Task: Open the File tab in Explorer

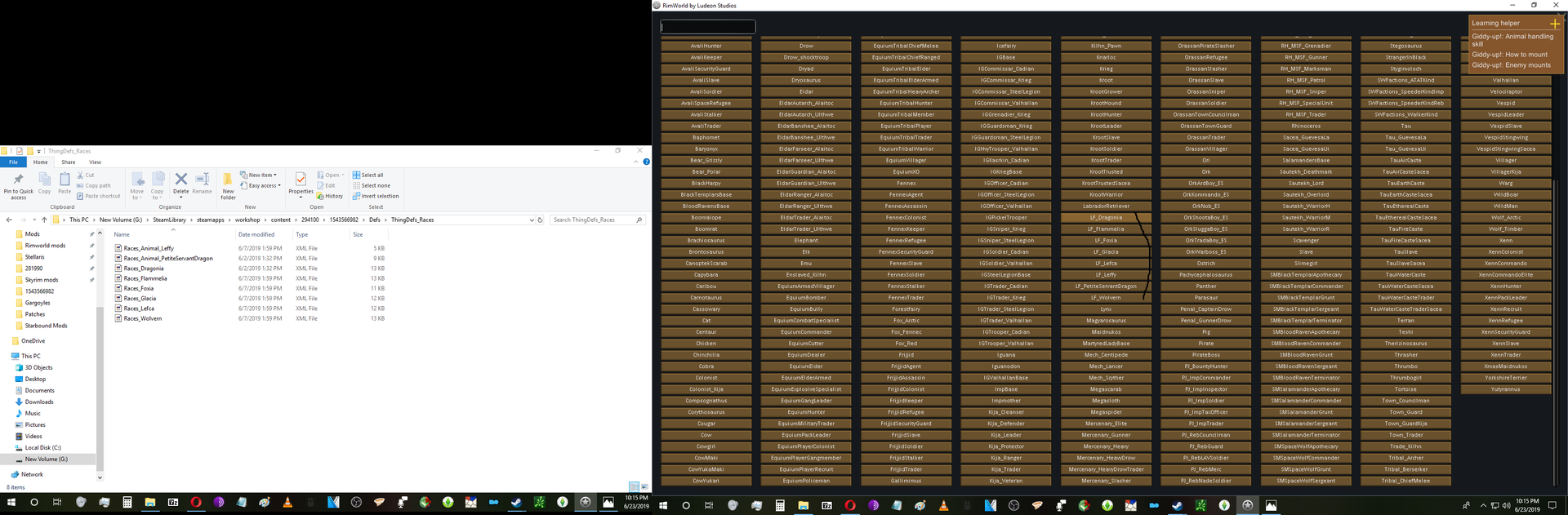Action: (13, 162)
